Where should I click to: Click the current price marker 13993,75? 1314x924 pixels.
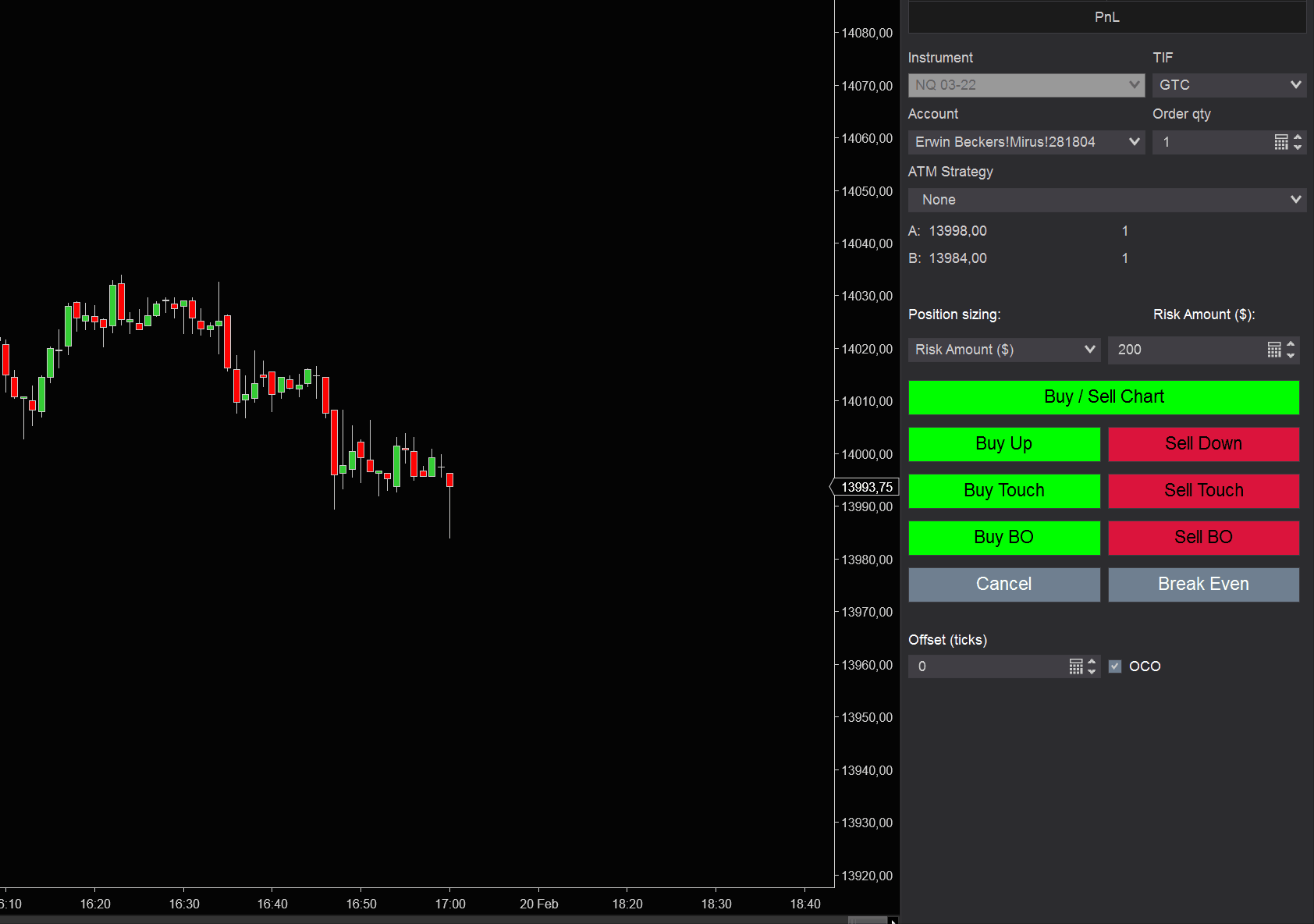tap(866, 487)
